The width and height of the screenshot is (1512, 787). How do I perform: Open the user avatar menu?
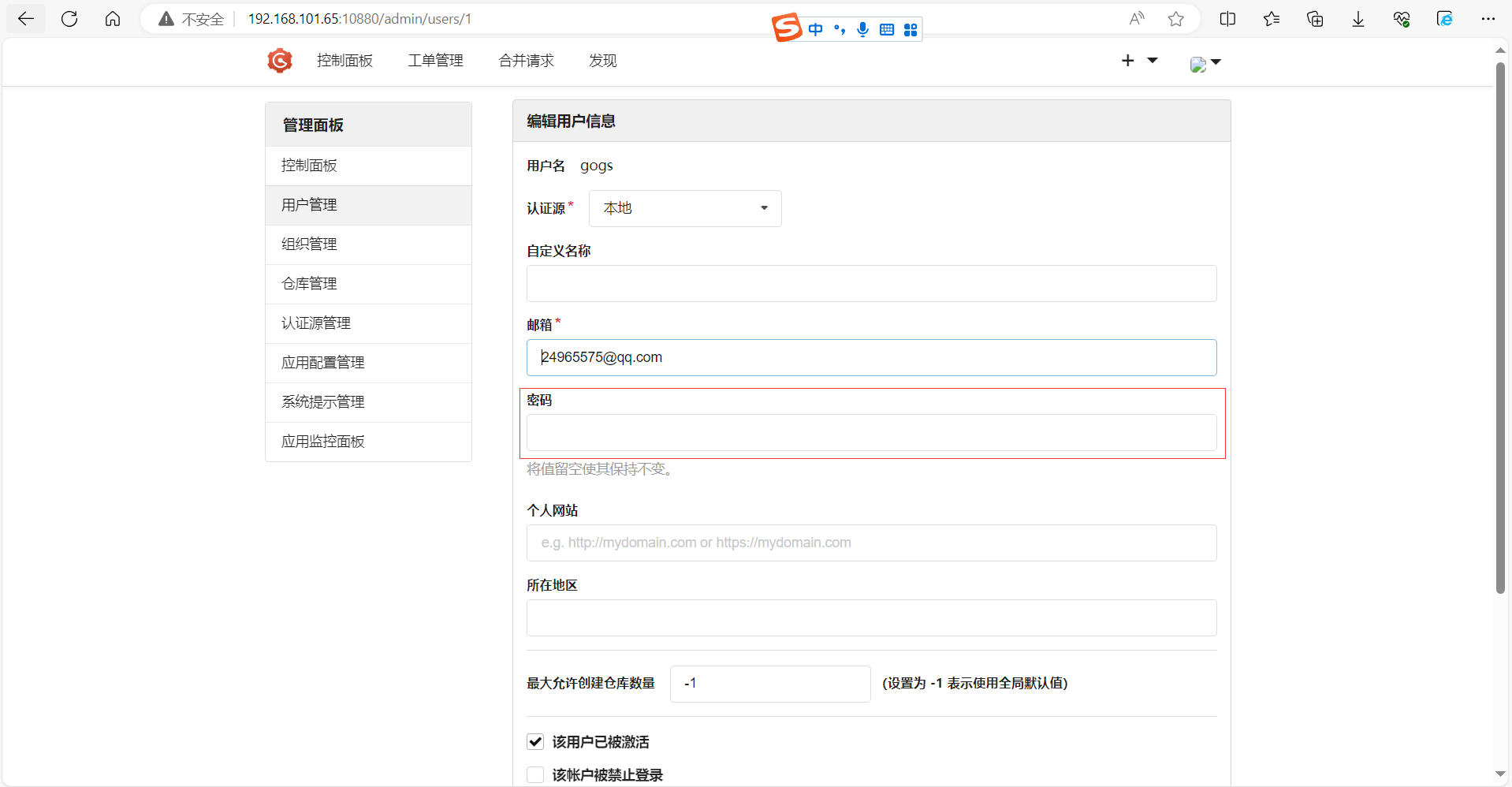(1198, 65)
